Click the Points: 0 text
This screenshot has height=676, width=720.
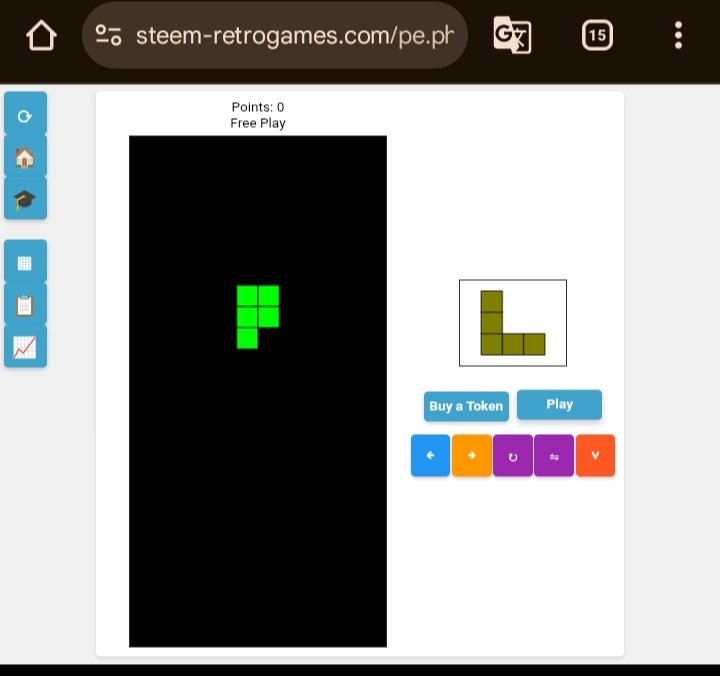click(x=258, y=107)
